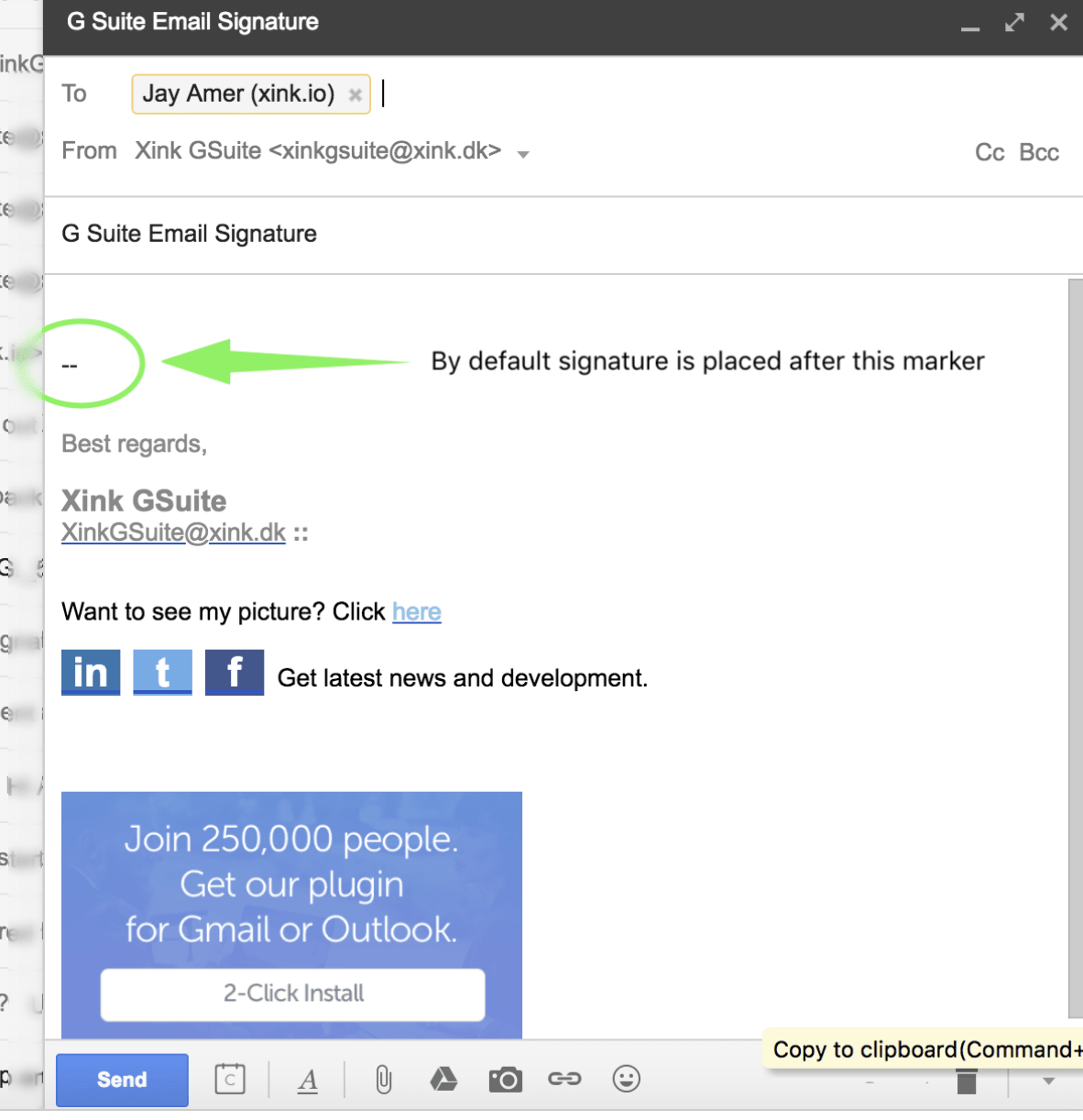Screen dimensions: 1083x1120
Task: Insert a hyperlink using the chain icon
Action: (x=565, y=1079)
